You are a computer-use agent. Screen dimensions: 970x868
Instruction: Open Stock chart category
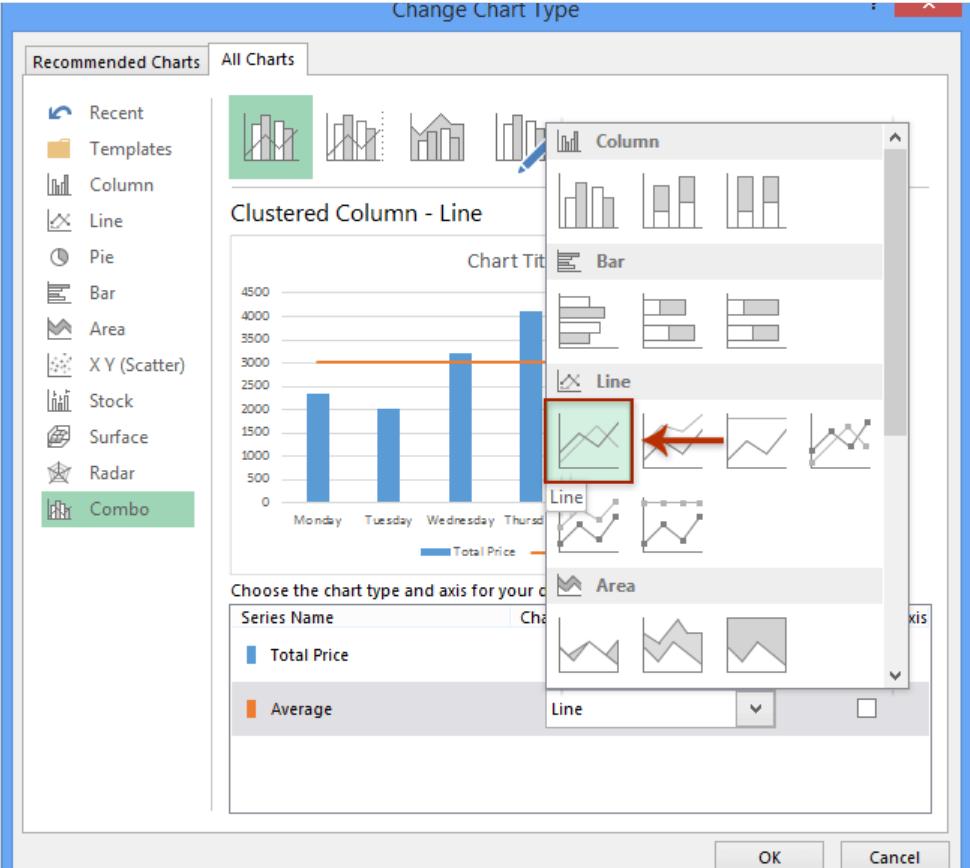coord(118,401)
